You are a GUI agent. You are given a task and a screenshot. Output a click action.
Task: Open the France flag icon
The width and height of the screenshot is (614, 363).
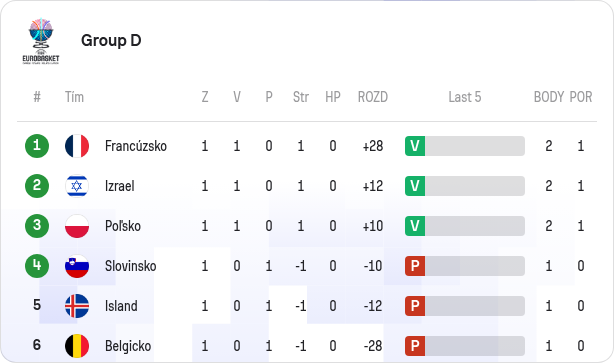pos(77,146)
